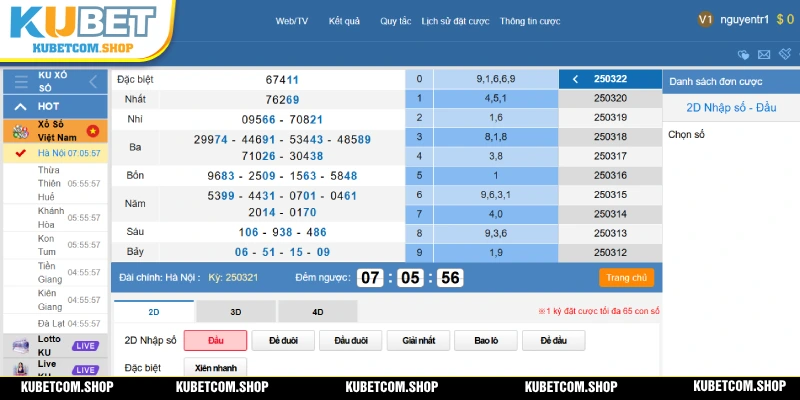Click the 2D Nhập số - Đầu title
The height and width of the screenshot is (400, 800).
pyautogui.click(x=731, y=108)
